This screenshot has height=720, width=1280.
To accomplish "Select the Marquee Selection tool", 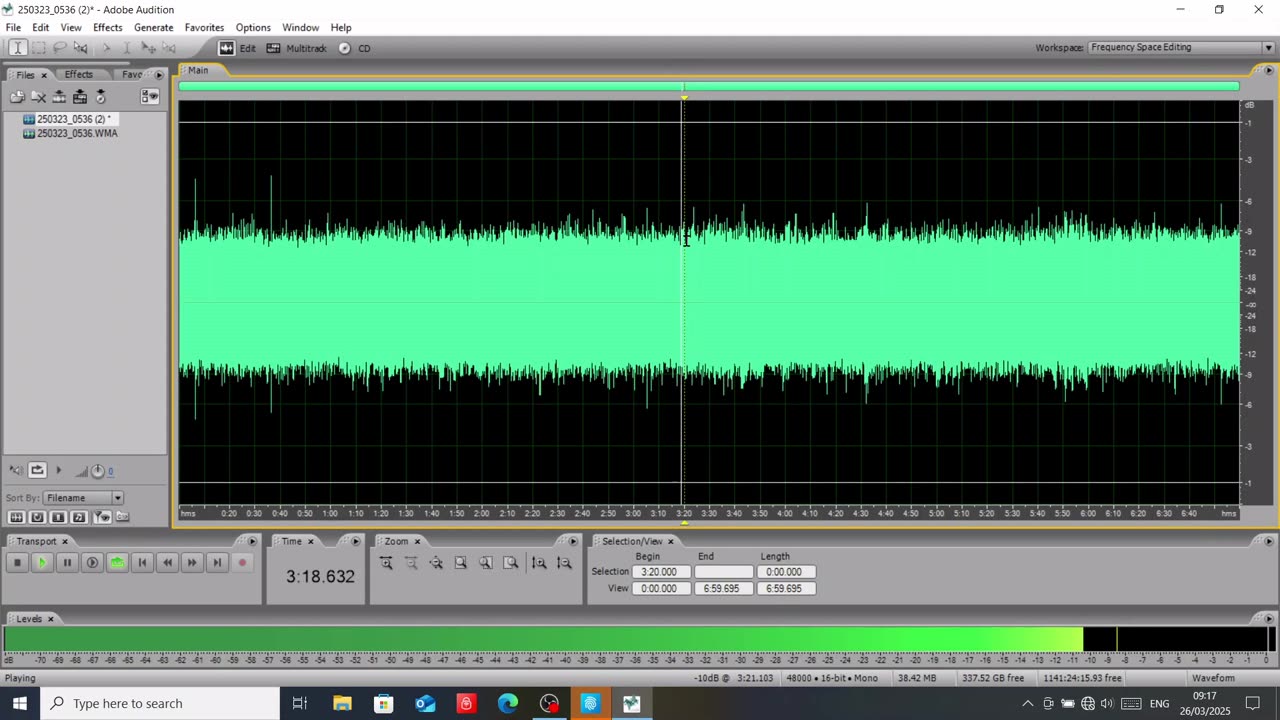I will [x=38, y=48].
